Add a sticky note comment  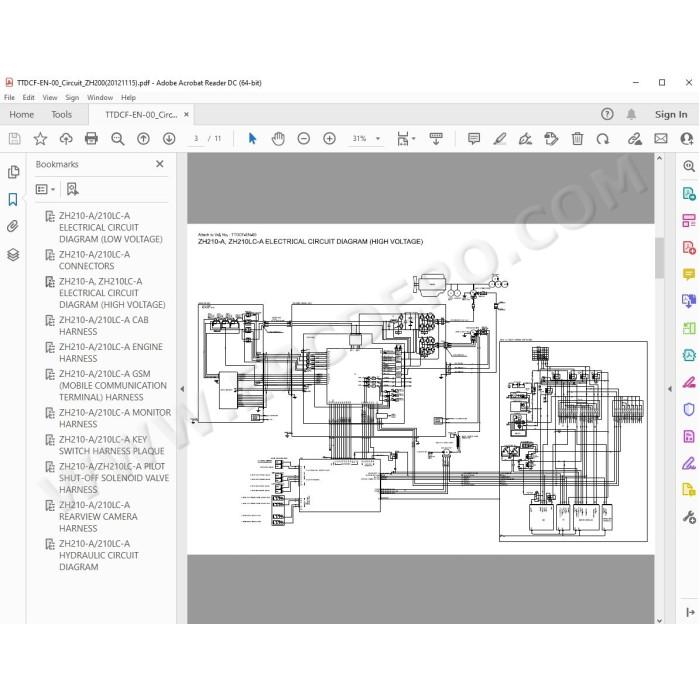(x=474, y=139)
